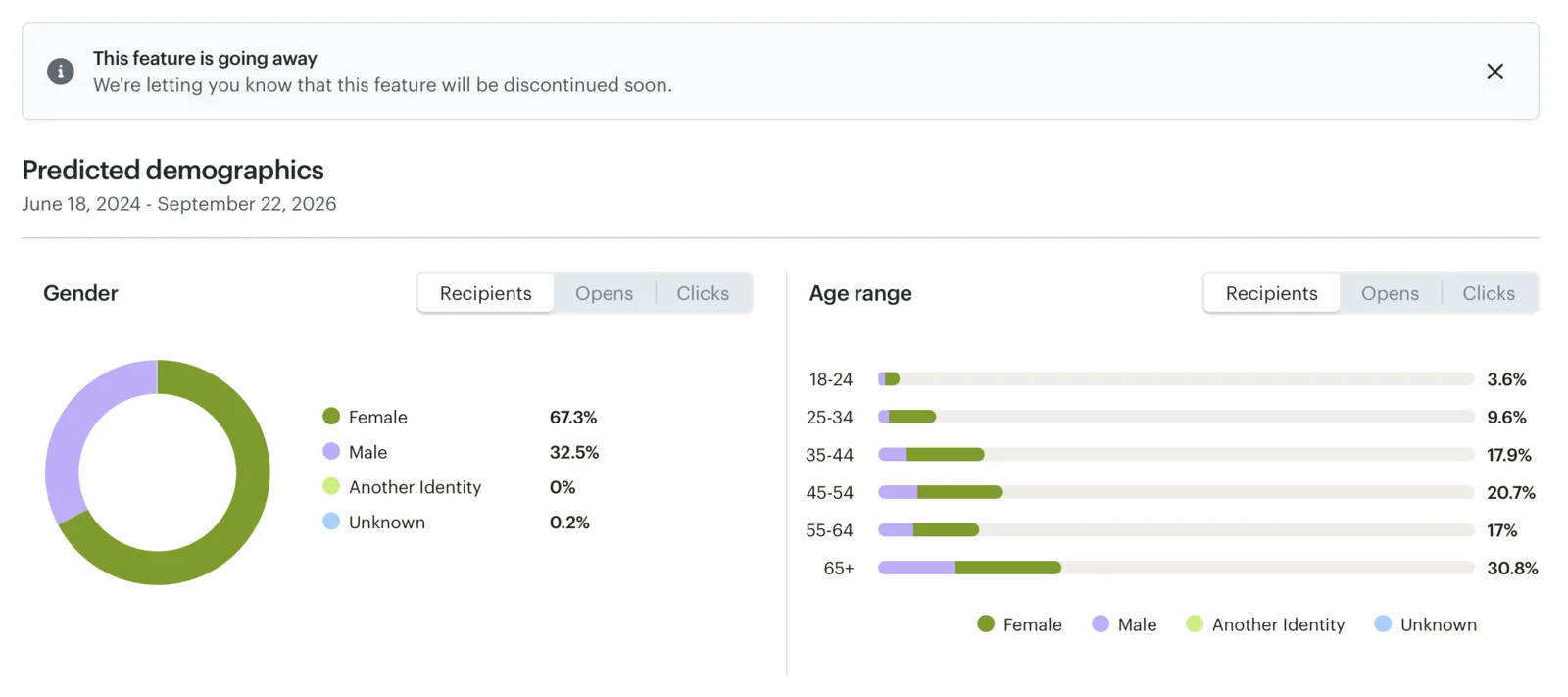This screenshot has height=697, width=1568.
Task: Click the 9.6% age value
Action: (1506, 417)
